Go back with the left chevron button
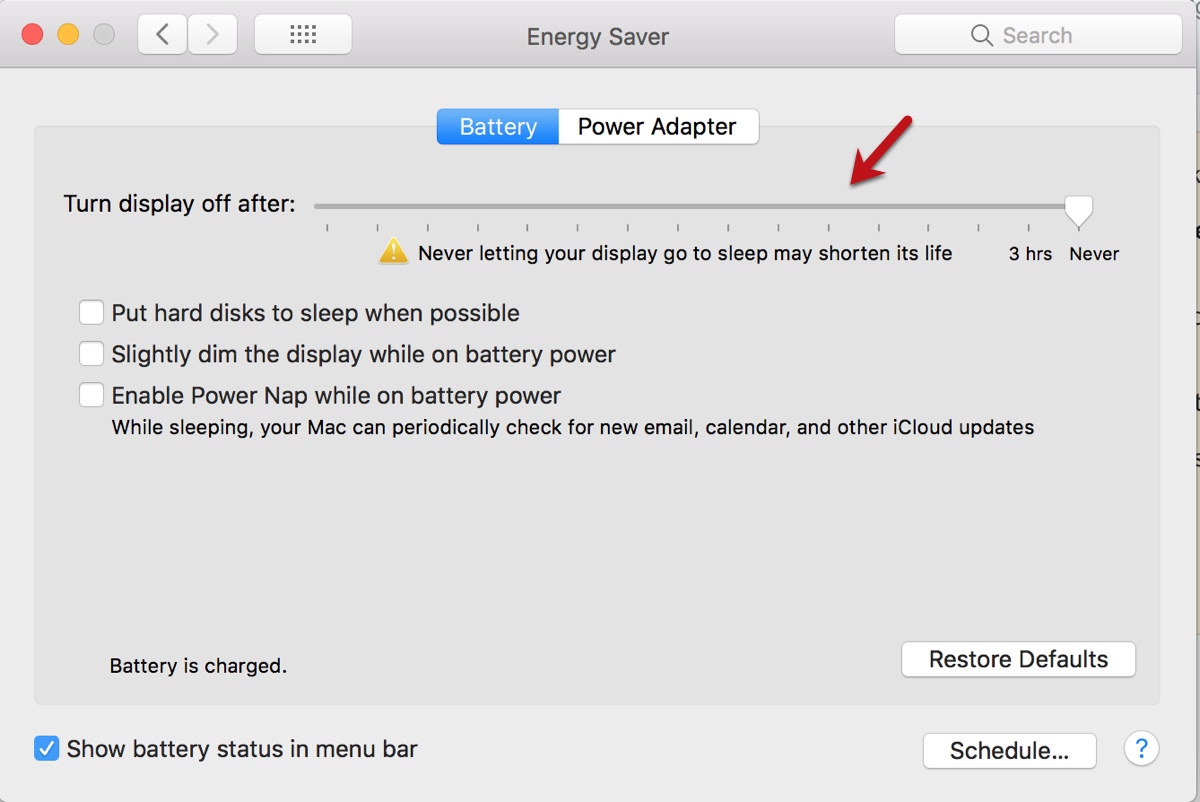 [x=162, y=35]
